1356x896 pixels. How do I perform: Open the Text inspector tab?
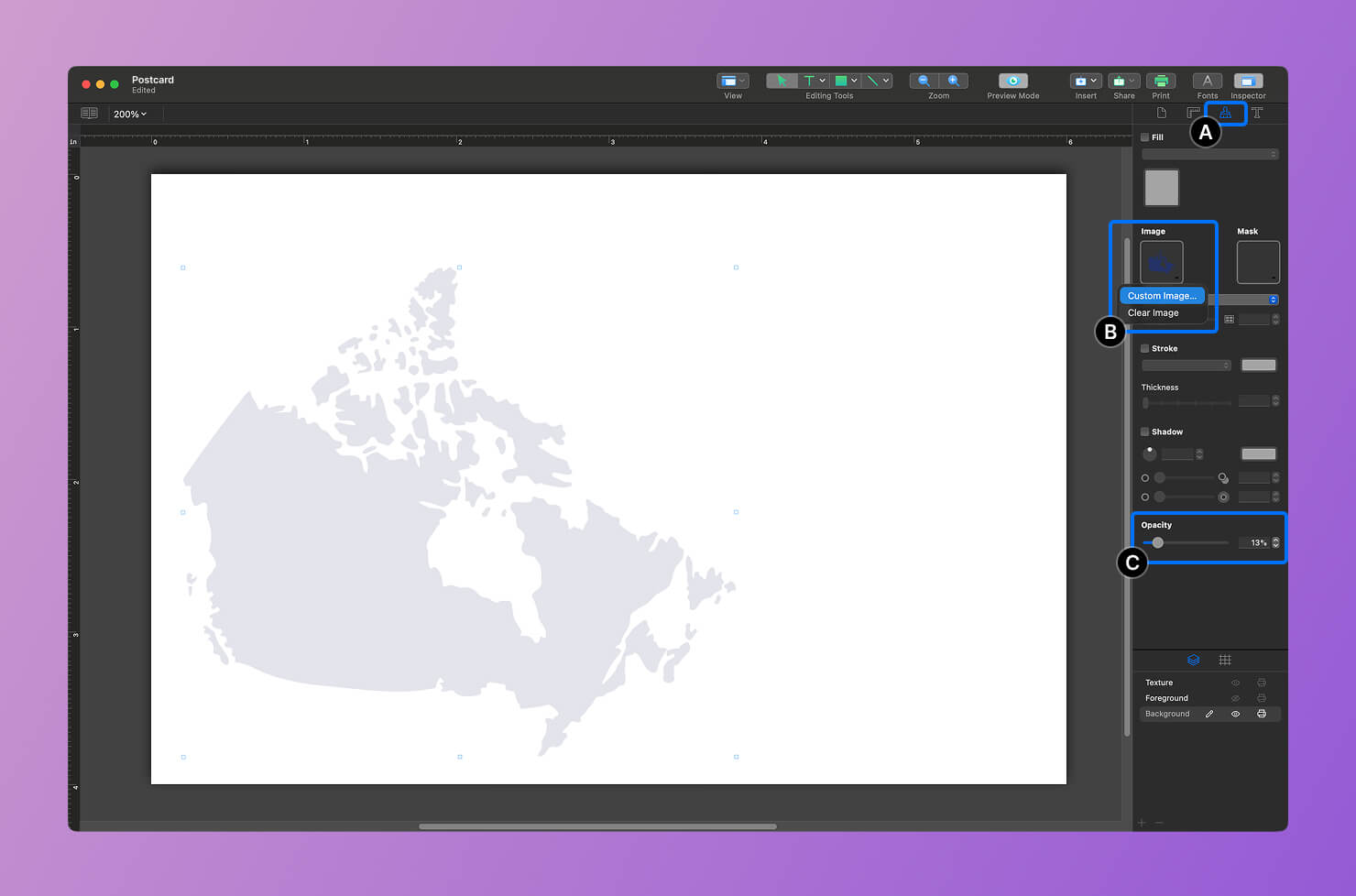coord(1256,113)
